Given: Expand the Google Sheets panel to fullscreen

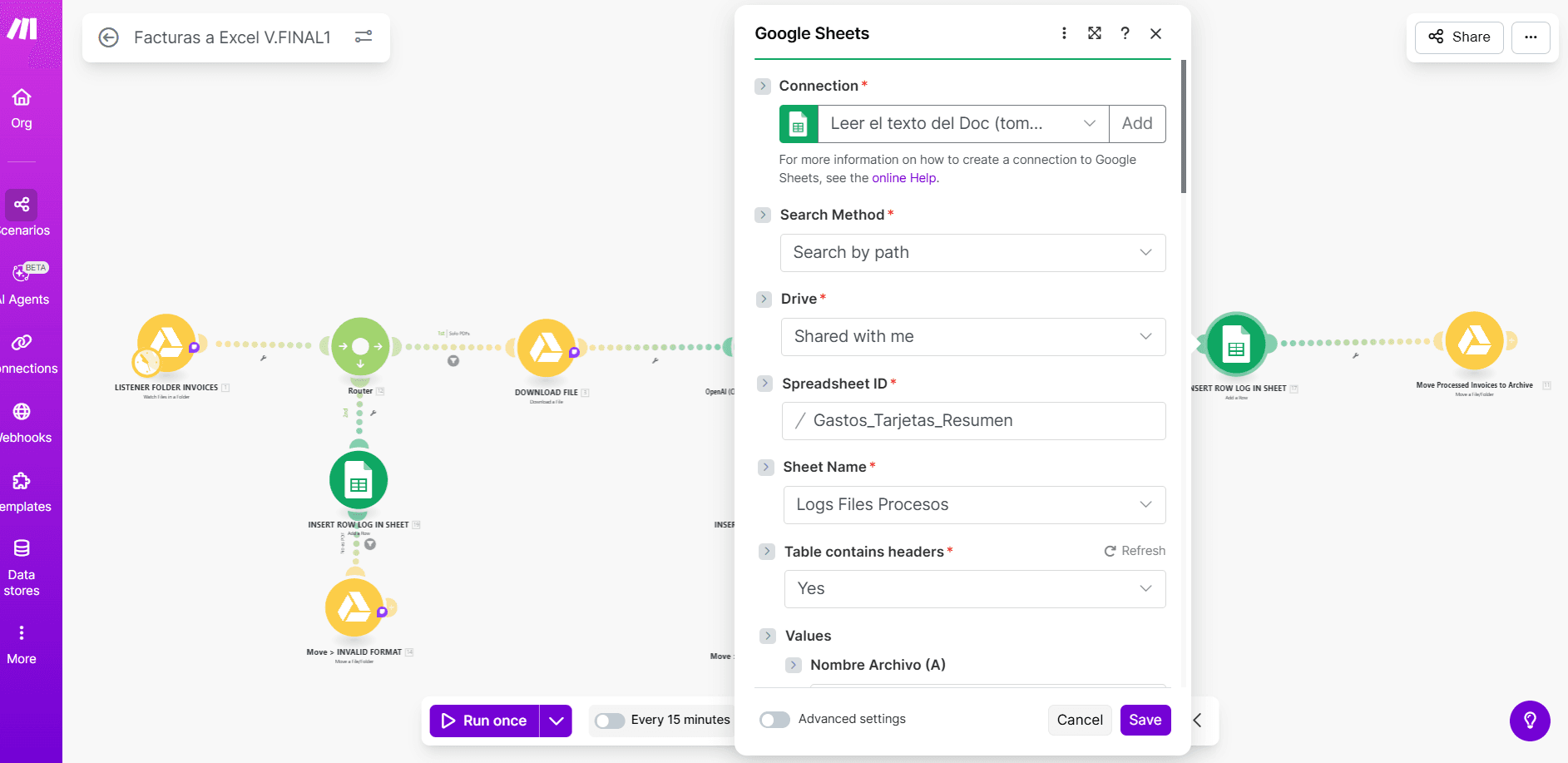Looking at the screenshot, I should [1095, 33].
